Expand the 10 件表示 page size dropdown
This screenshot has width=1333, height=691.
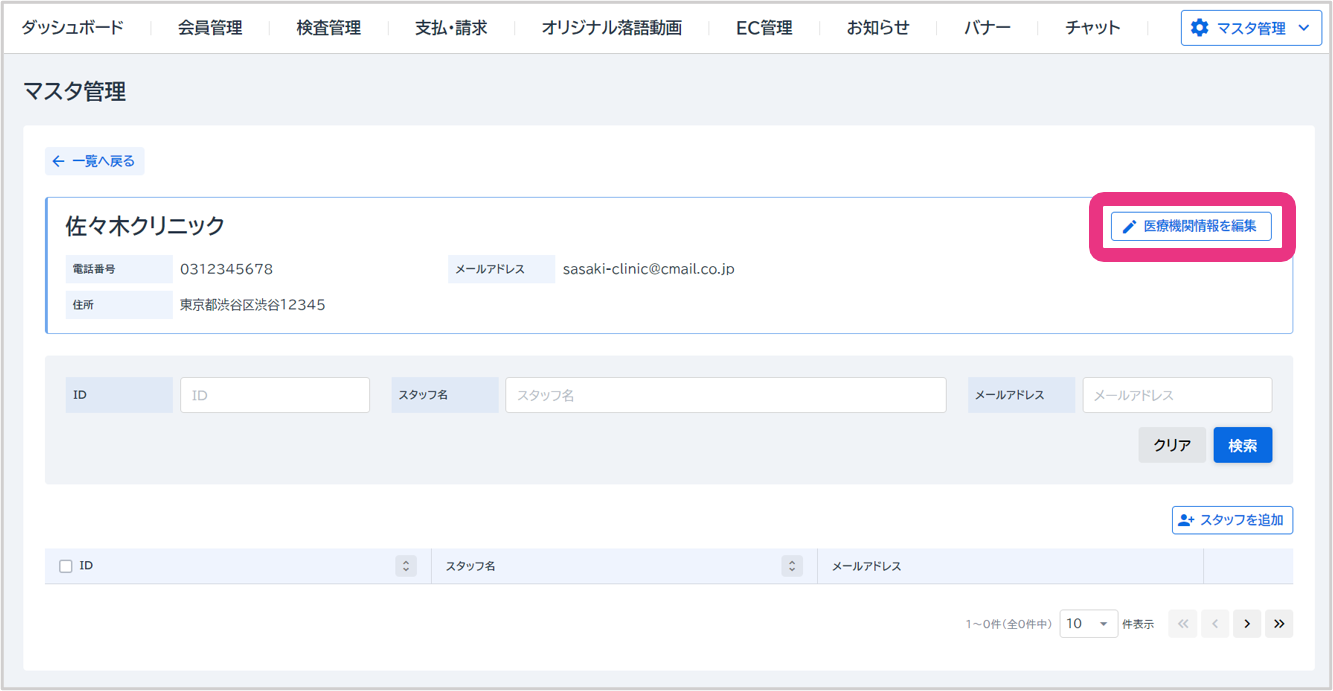pos(1088,624)
